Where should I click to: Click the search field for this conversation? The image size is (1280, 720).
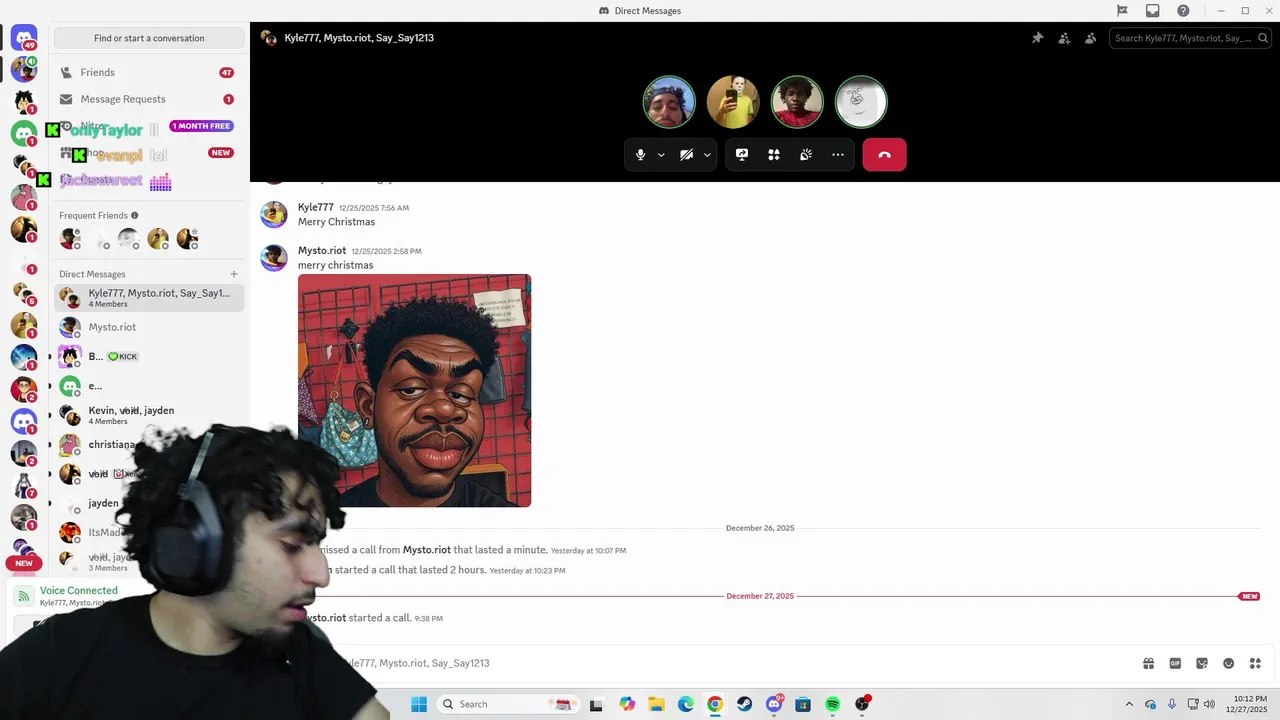click(1189, 38)
